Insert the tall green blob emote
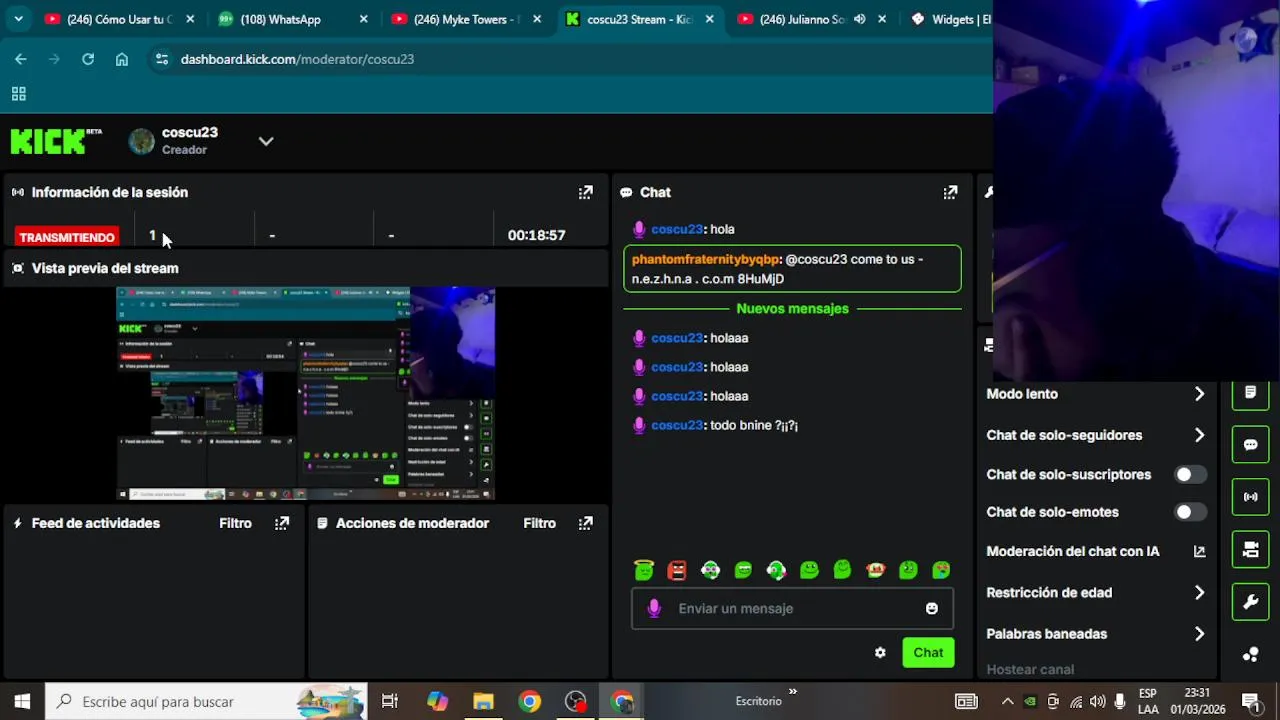This screenshot has width=1280, height=720. (x=842, y=569)
